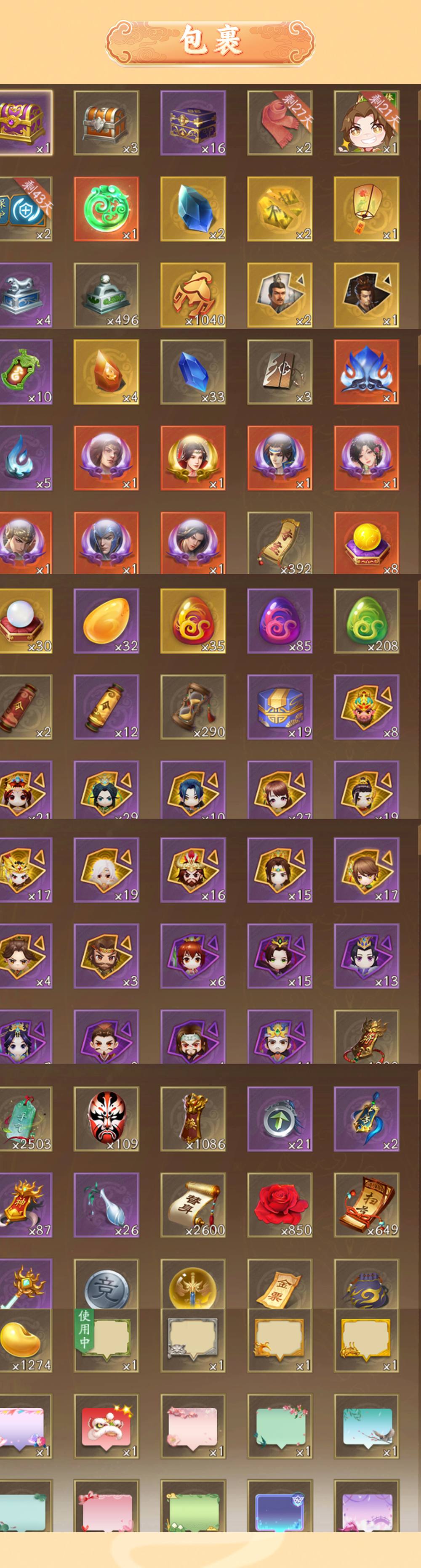Choose the lion dance chat bubble frame
The width and height of the screenshot is (421, 1568).
coord(107,1425)
